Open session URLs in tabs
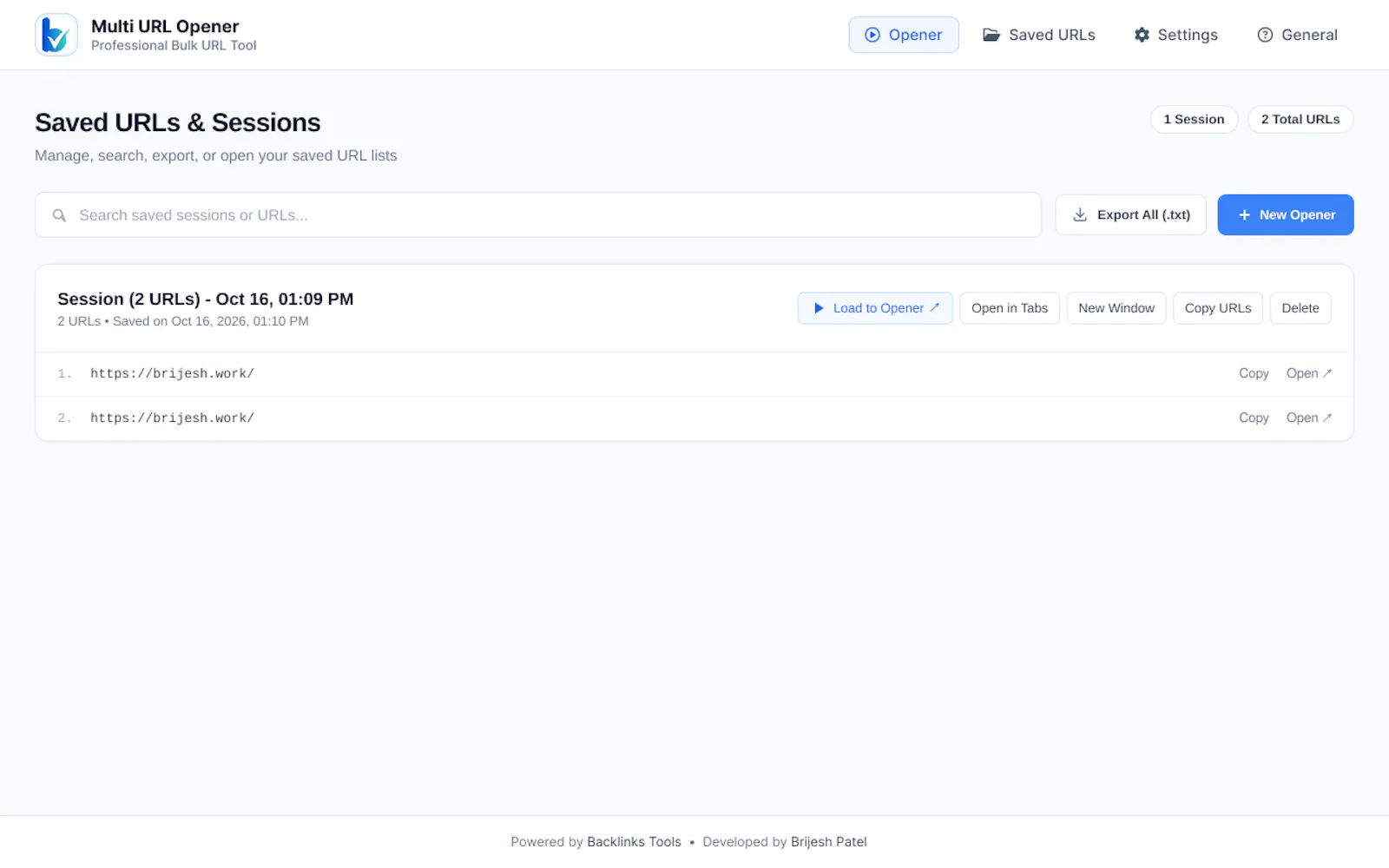Image resolution: width=1389 pixels, height=868 pixels. click(1010, 308)
